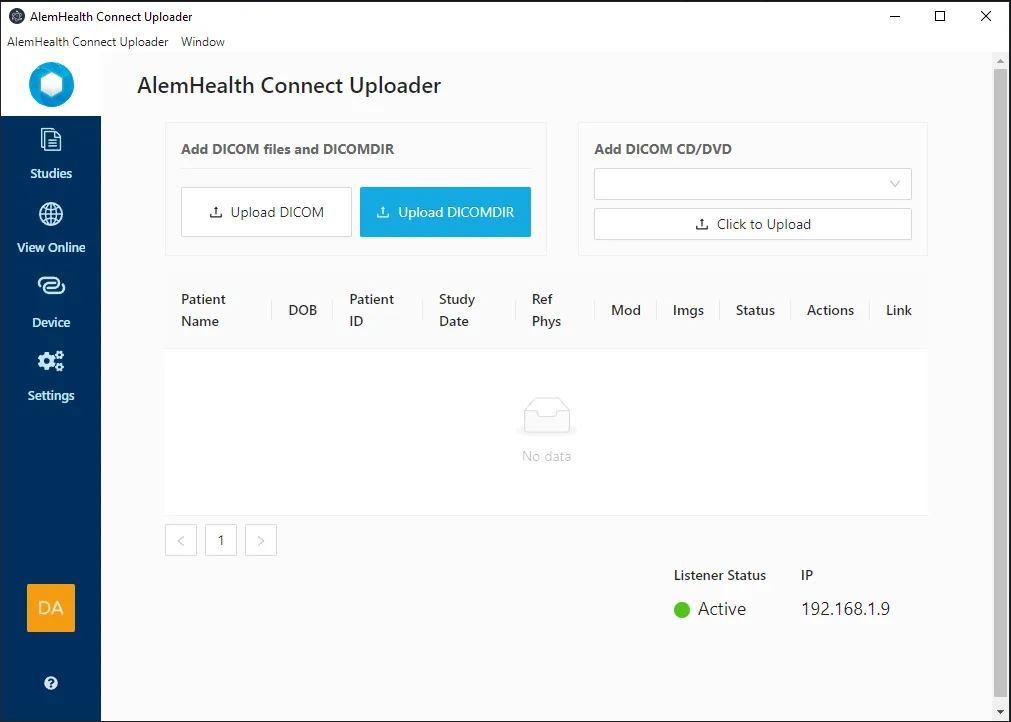Open the Device link icon

(51, 286)
